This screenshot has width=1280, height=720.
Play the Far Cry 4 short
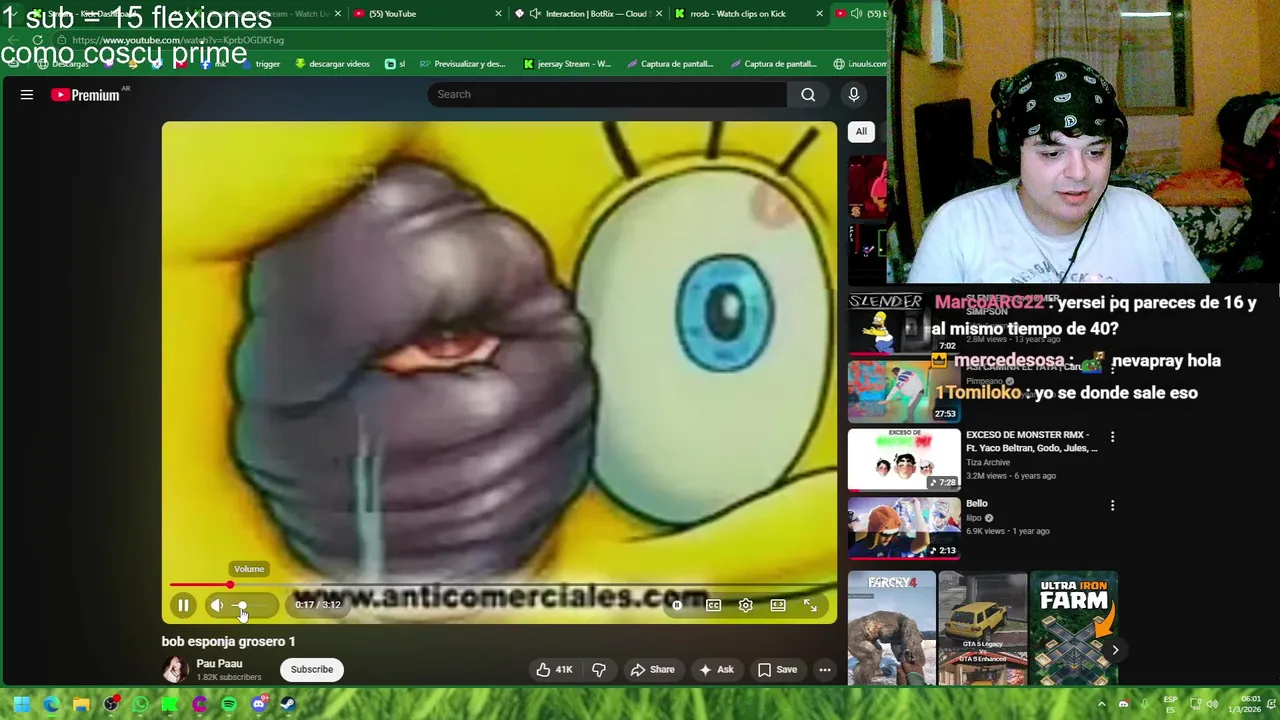pyautogui.click(x=891, y=628)
